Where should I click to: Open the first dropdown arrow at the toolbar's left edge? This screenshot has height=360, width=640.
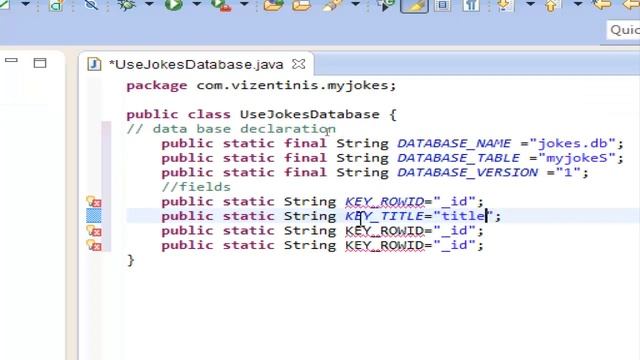point(25,4)
